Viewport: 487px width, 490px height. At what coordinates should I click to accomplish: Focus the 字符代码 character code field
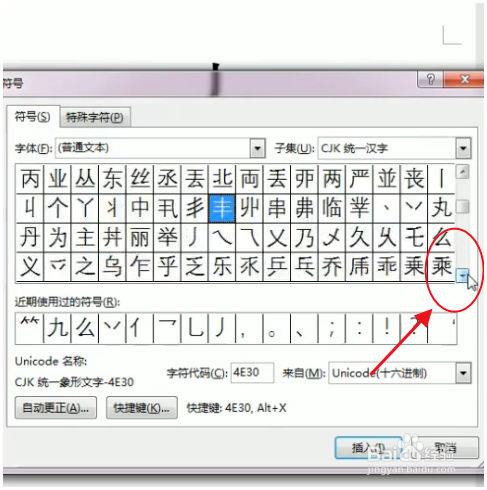click(x=252, y=372)
